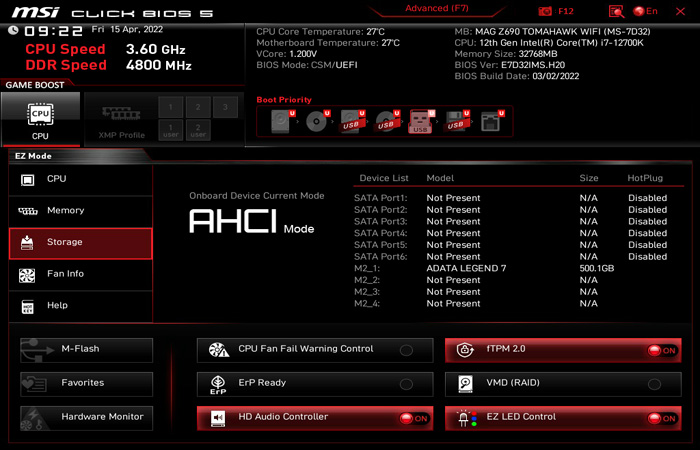Open the CPU tab in EZ Mode

(80, 180)
